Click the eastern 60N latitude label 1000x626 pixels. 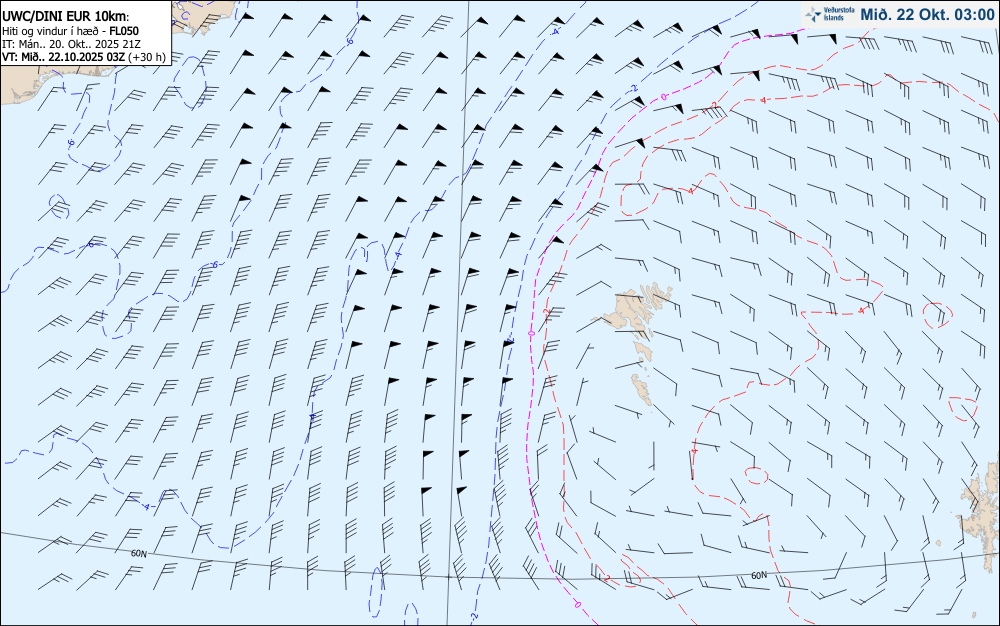[759, 576]
